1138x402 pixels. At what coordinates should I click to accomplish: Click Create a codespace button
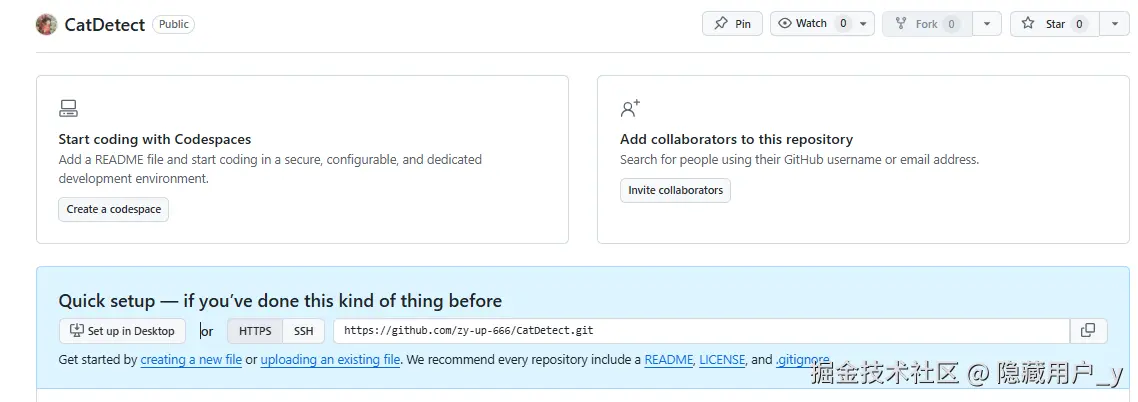click(113, 209)
